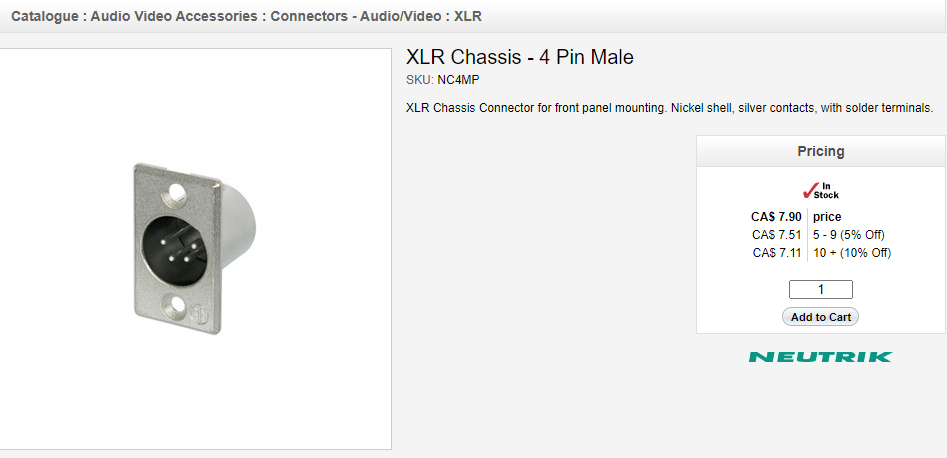Image resolution: width=947 pixels, height=458 pixels.
Task: Select the NC4MP part number text
Action: (x=465, y=80)
